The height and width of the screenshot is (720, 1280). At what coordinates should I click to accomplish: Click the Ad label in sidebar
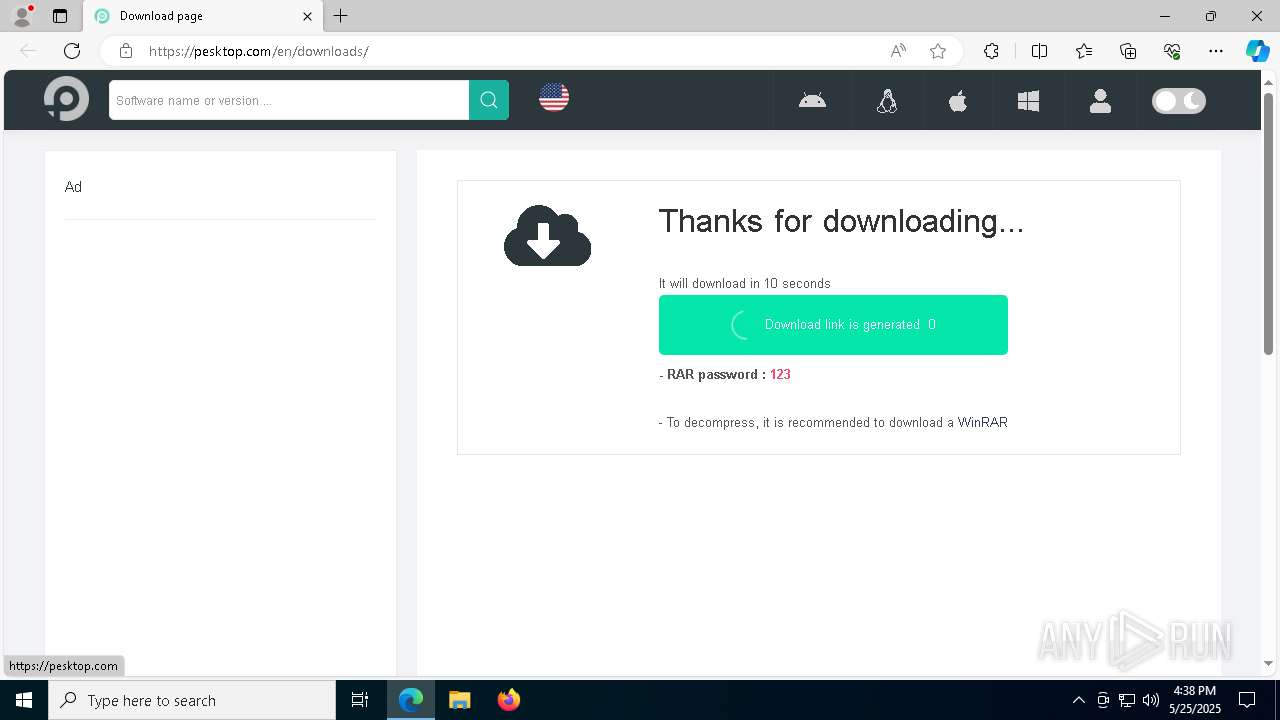73,187
